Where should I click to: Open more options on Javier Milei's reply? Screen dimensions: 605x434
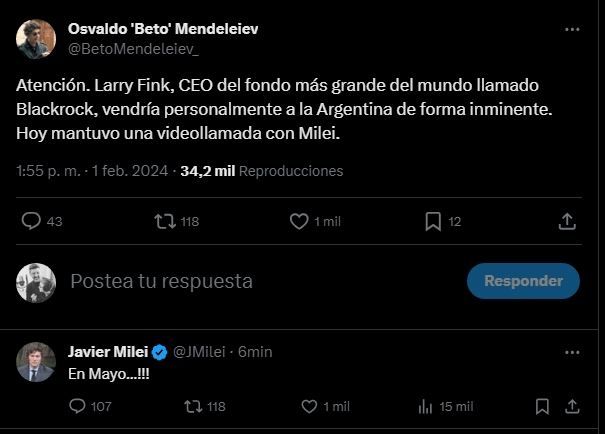571,352
